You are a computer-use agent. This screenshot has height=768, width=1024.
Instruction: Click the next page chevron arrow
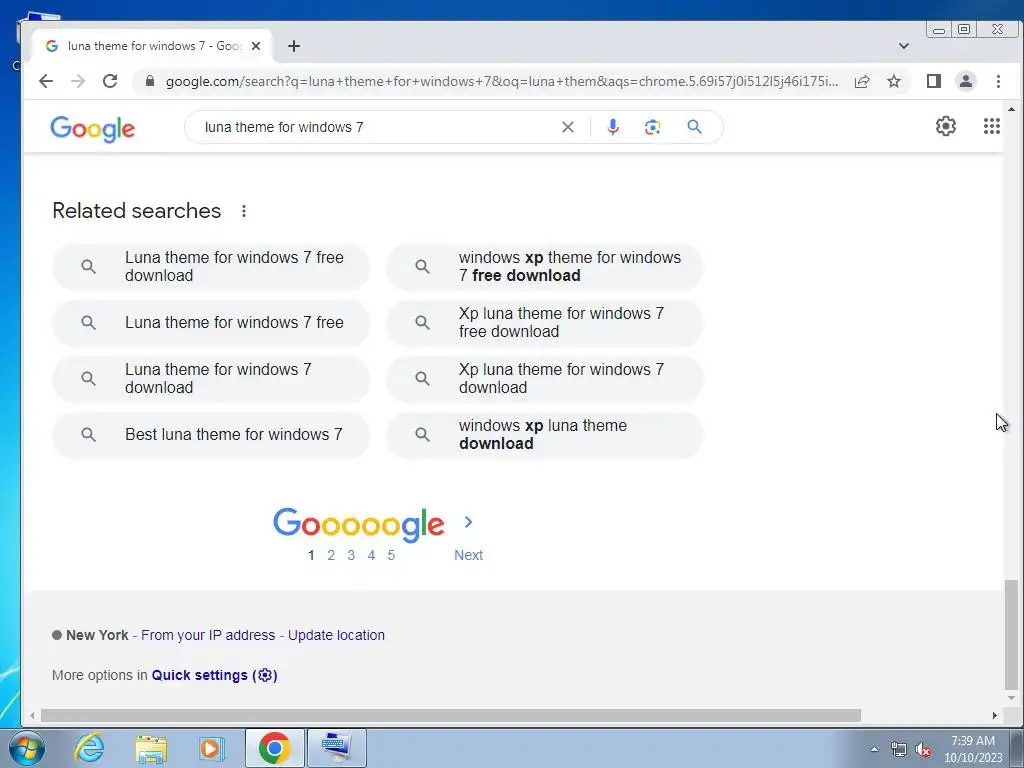[468, 522]
